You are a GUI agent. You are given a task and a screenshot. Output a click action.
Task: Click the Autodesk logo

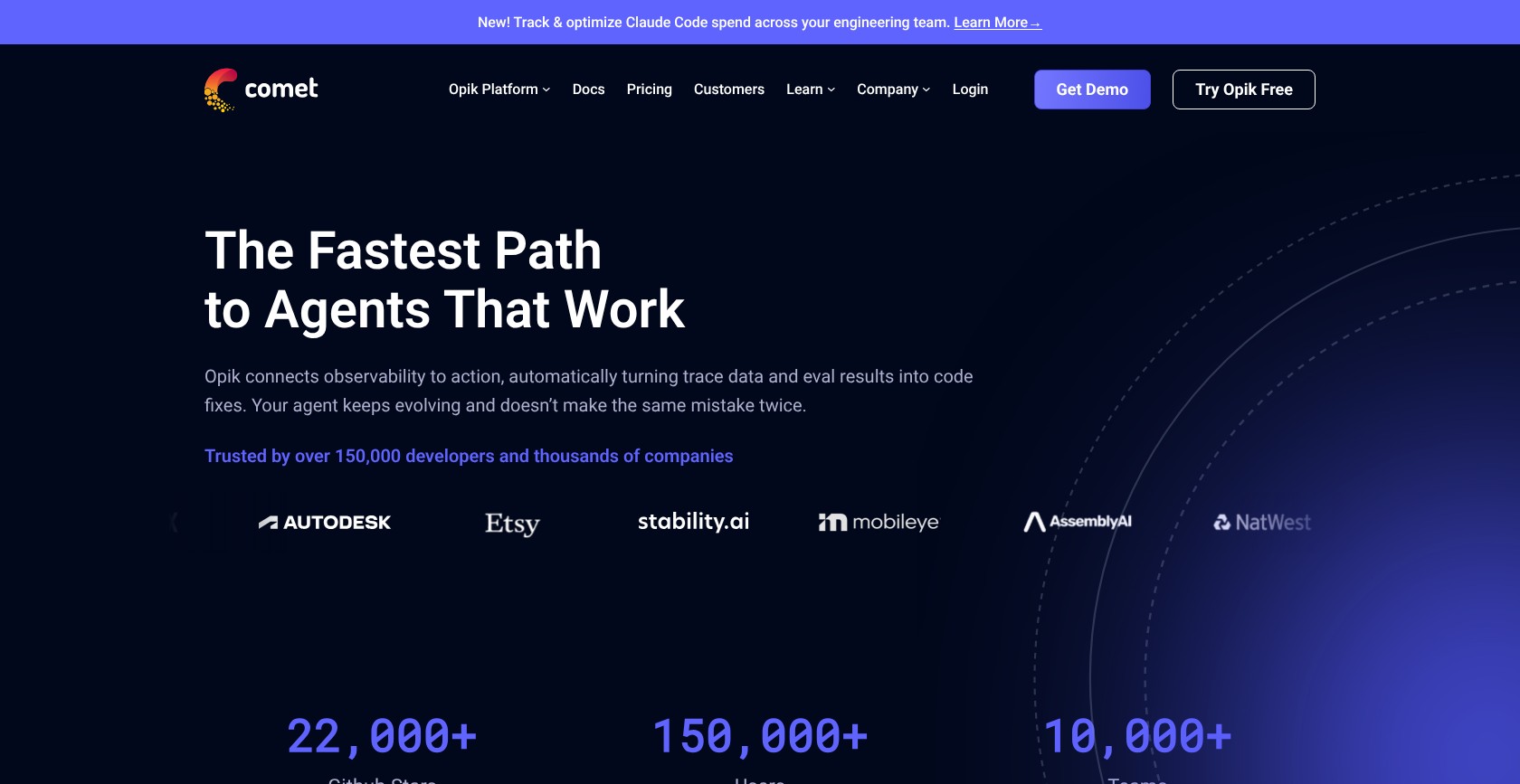[x=324, y=522]
